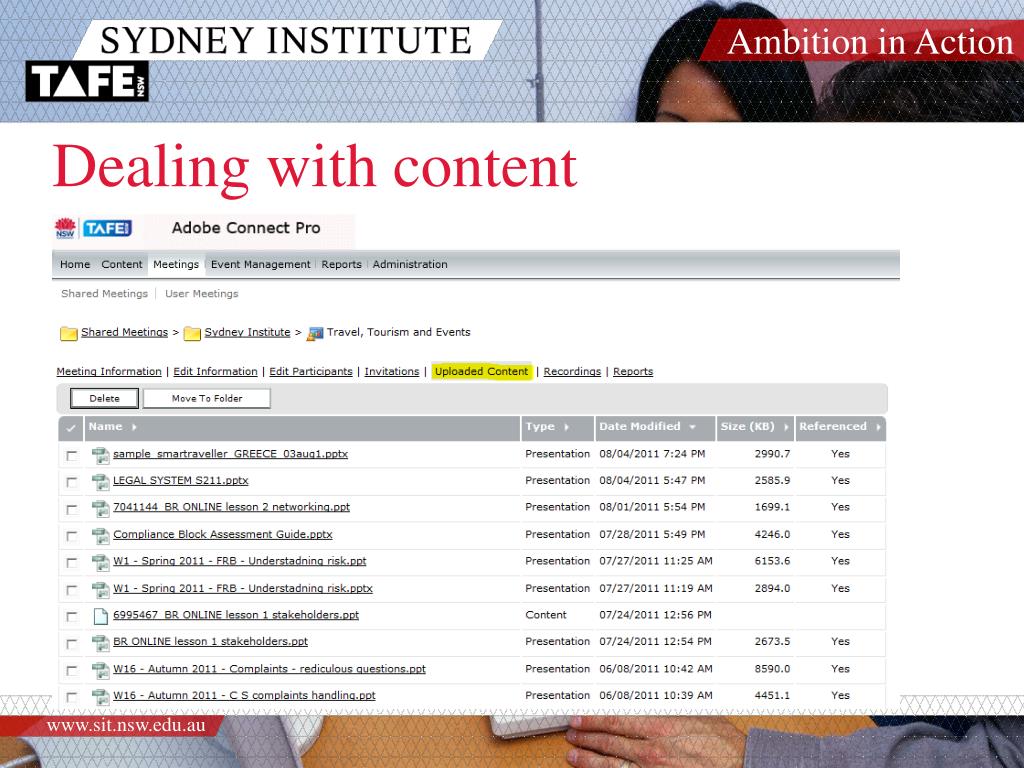This screenshot has width=1024, height=768.
Task: Click icon of Understadning risk.ppt row
Action: coord(100,562)
